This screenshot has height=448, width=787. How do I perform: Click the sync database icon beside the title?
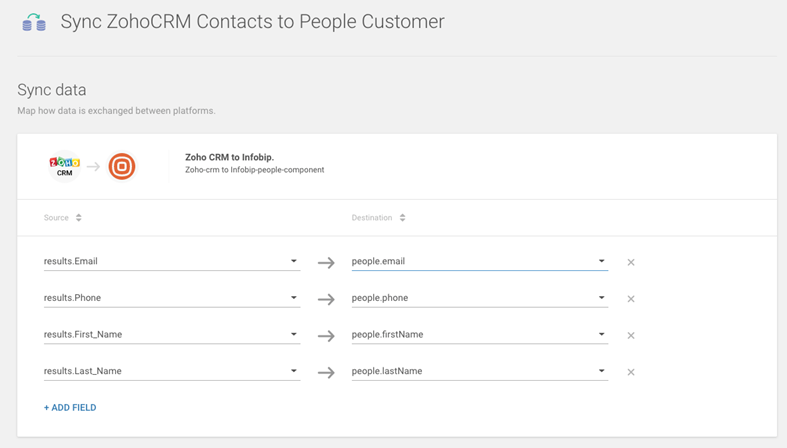coord(34,22)
